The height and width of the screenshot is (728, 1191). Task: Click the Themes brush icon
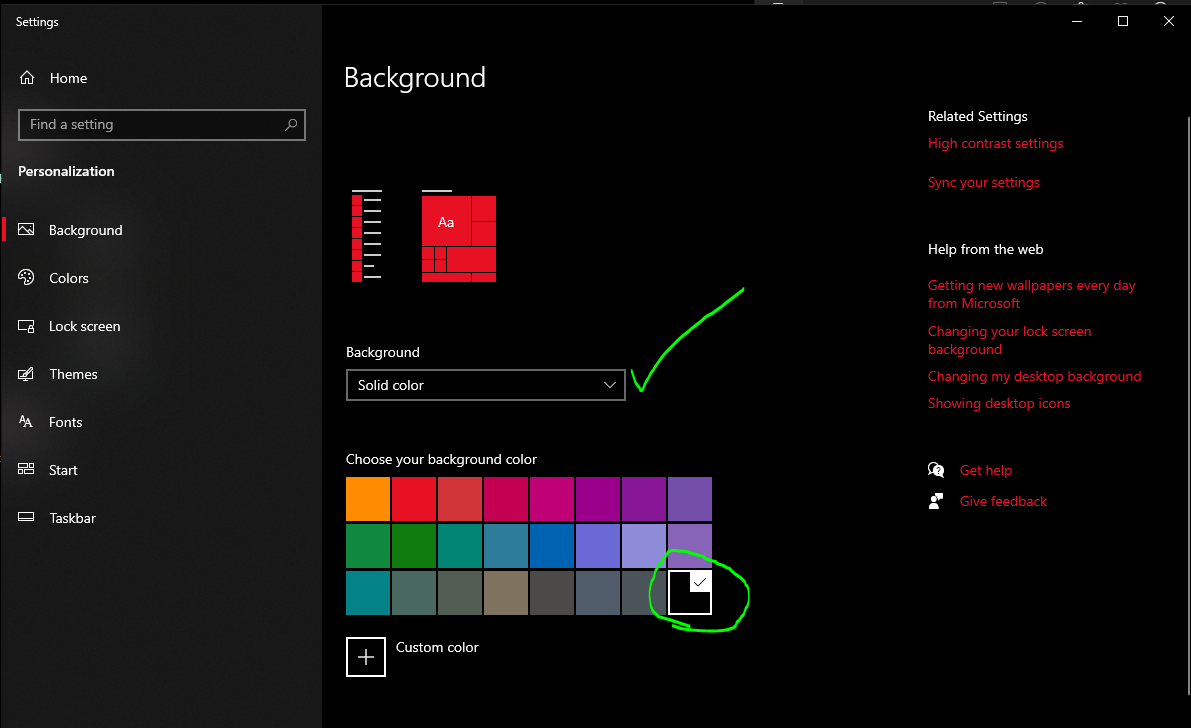coord(27,374)
